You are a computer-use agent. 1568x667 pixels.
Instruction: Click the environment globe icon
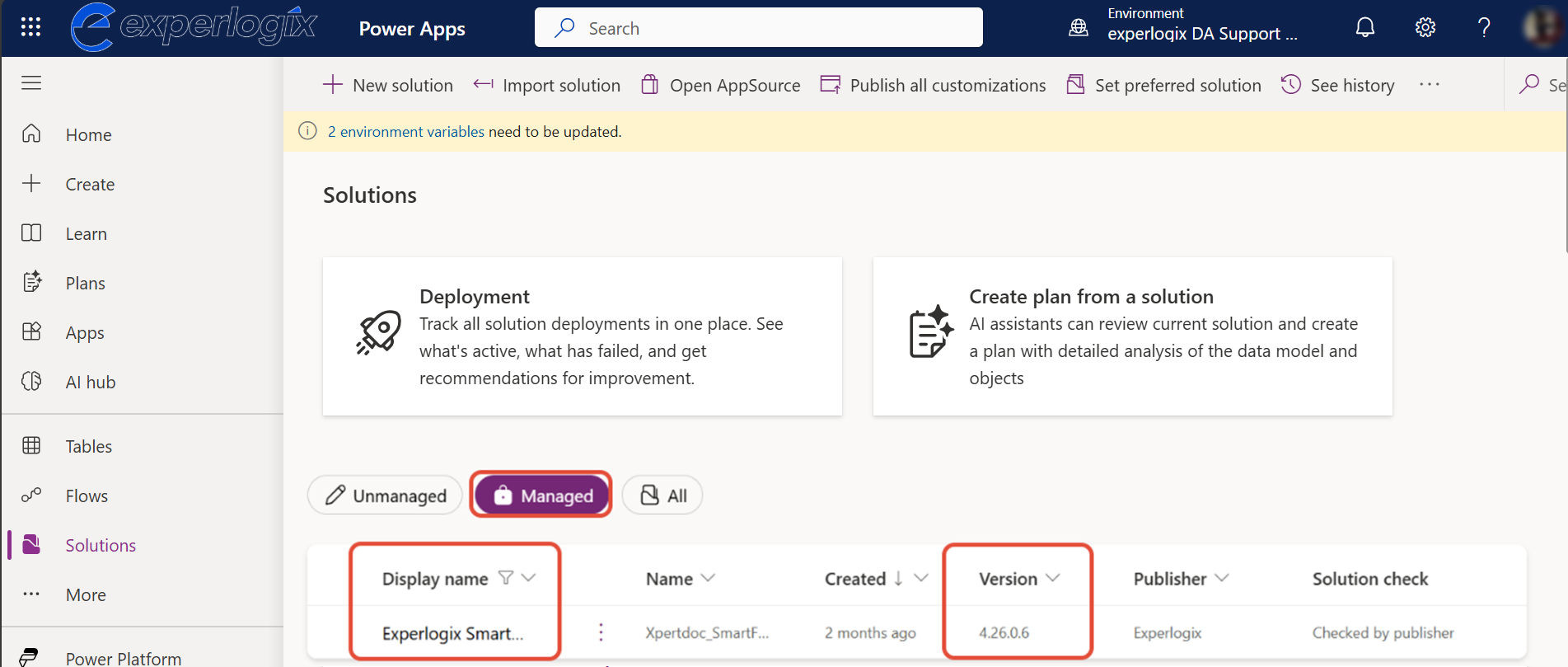[1078, 28]
